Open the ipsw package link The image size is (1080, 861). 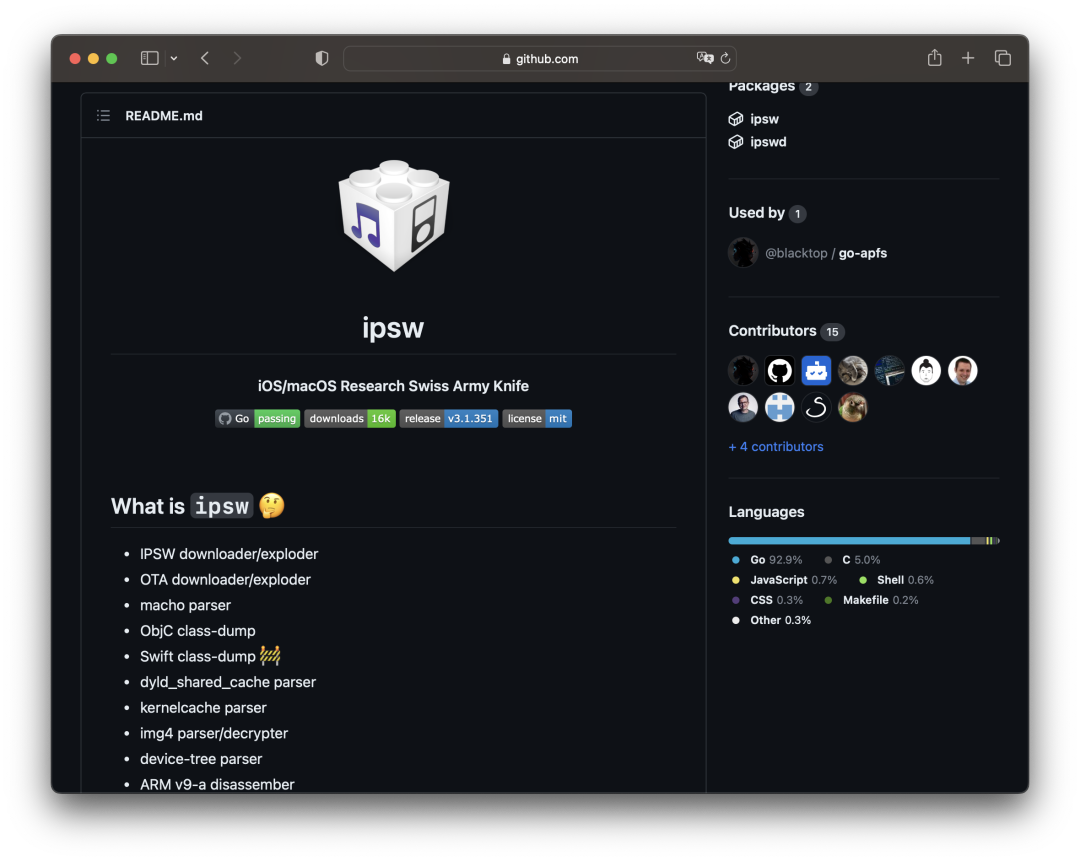[x=764, y=119]
